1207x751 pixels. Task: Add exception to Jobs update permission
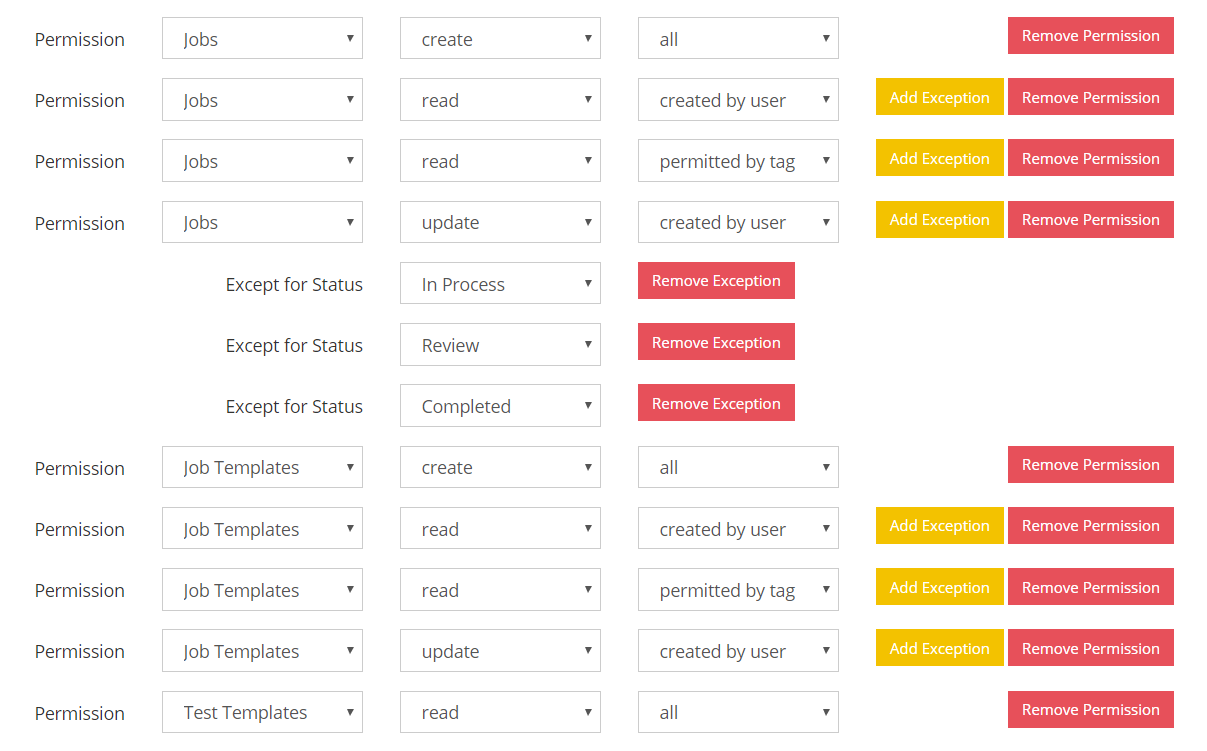coord(939,220)
